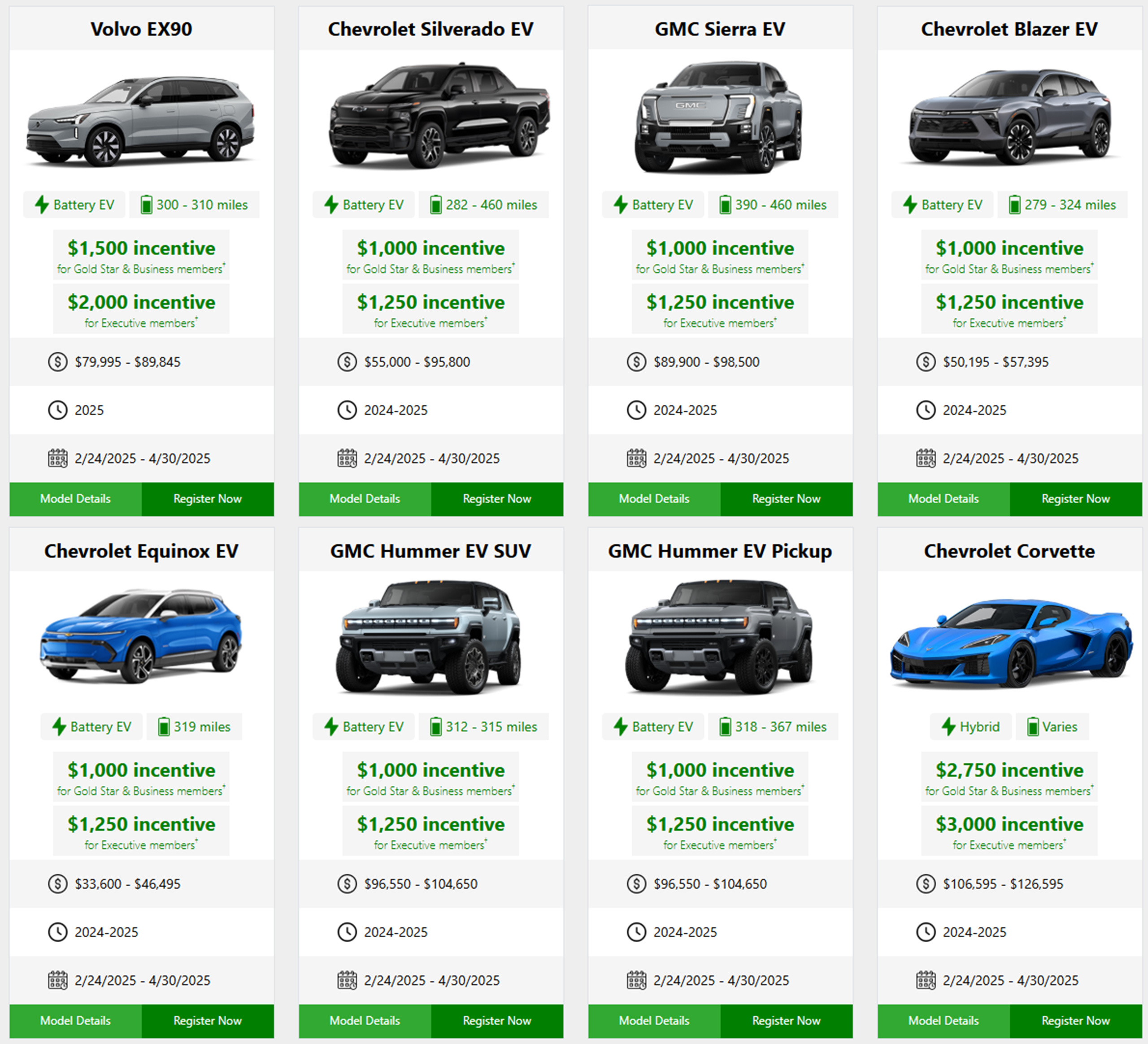Register Now for Chevrolet Corvette
Viewport: 1148px width, 1044px height.
pyautogui.click(x=1075, y=1021)
